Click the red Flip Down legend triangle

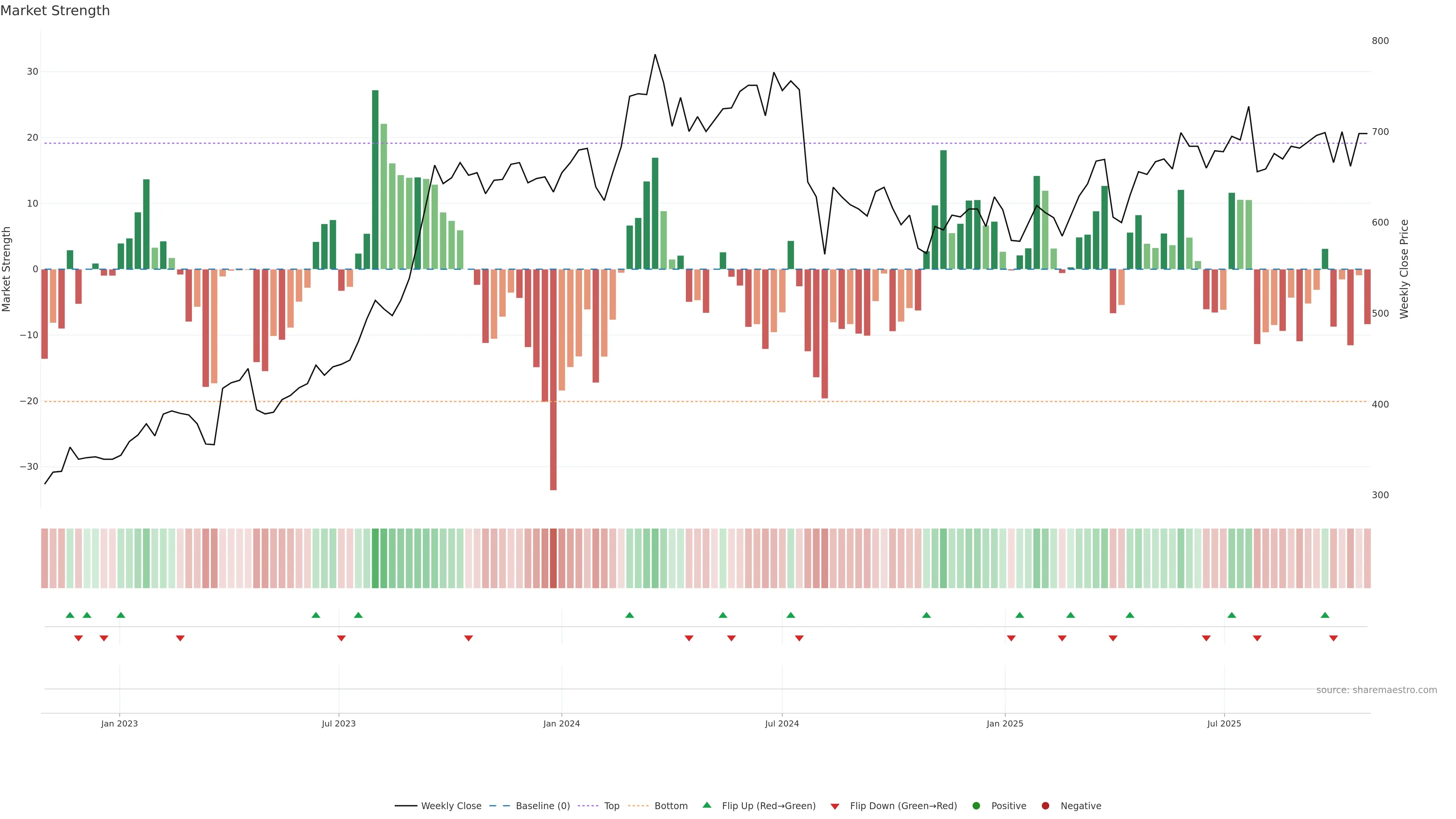[835, 806]
